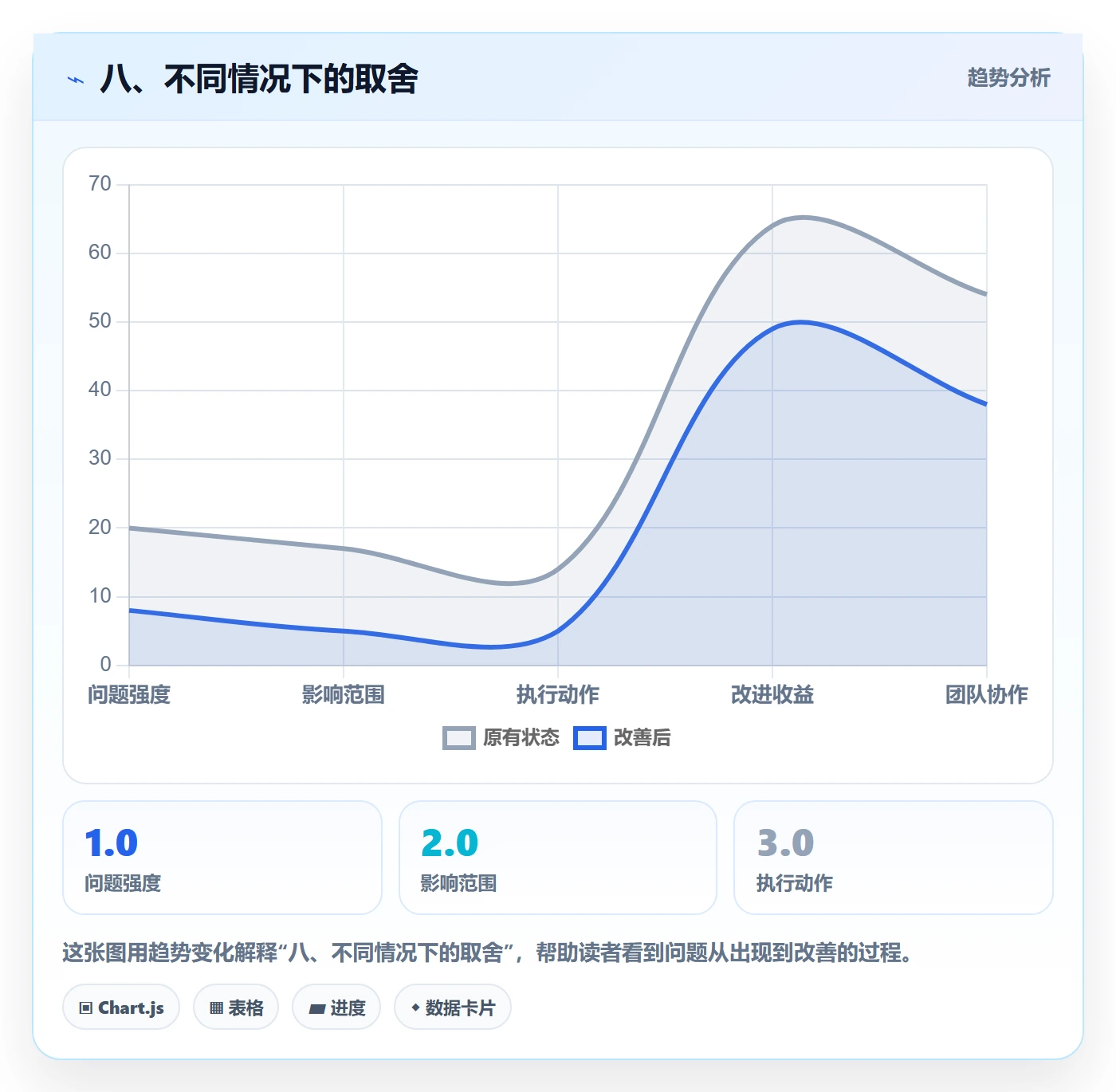Click the 改进收益 x-axis label
Image resolution: width=1116 pixels, height=1092 pixels.
(772, 694)
